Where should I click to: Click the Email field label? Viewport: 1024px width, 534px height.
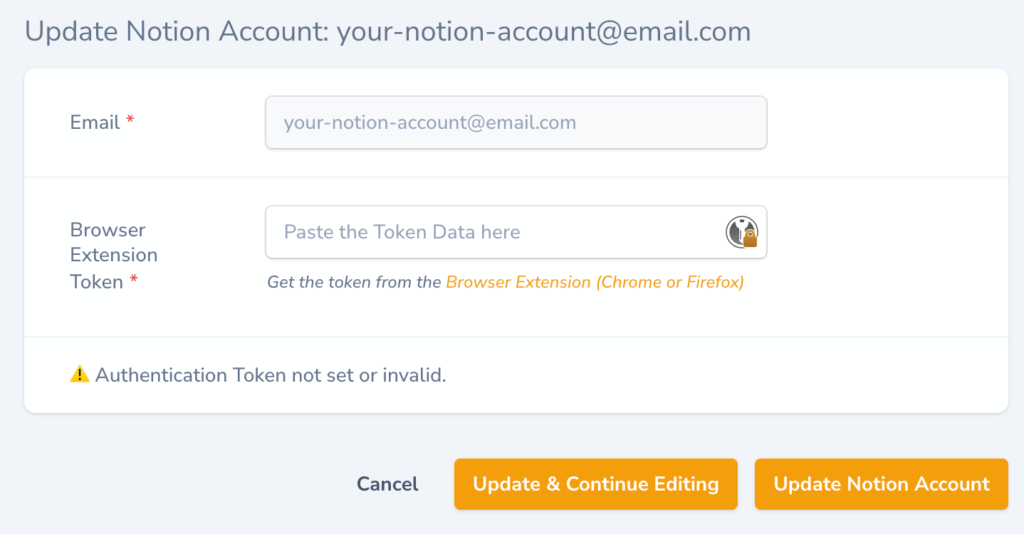click(95, 122)
